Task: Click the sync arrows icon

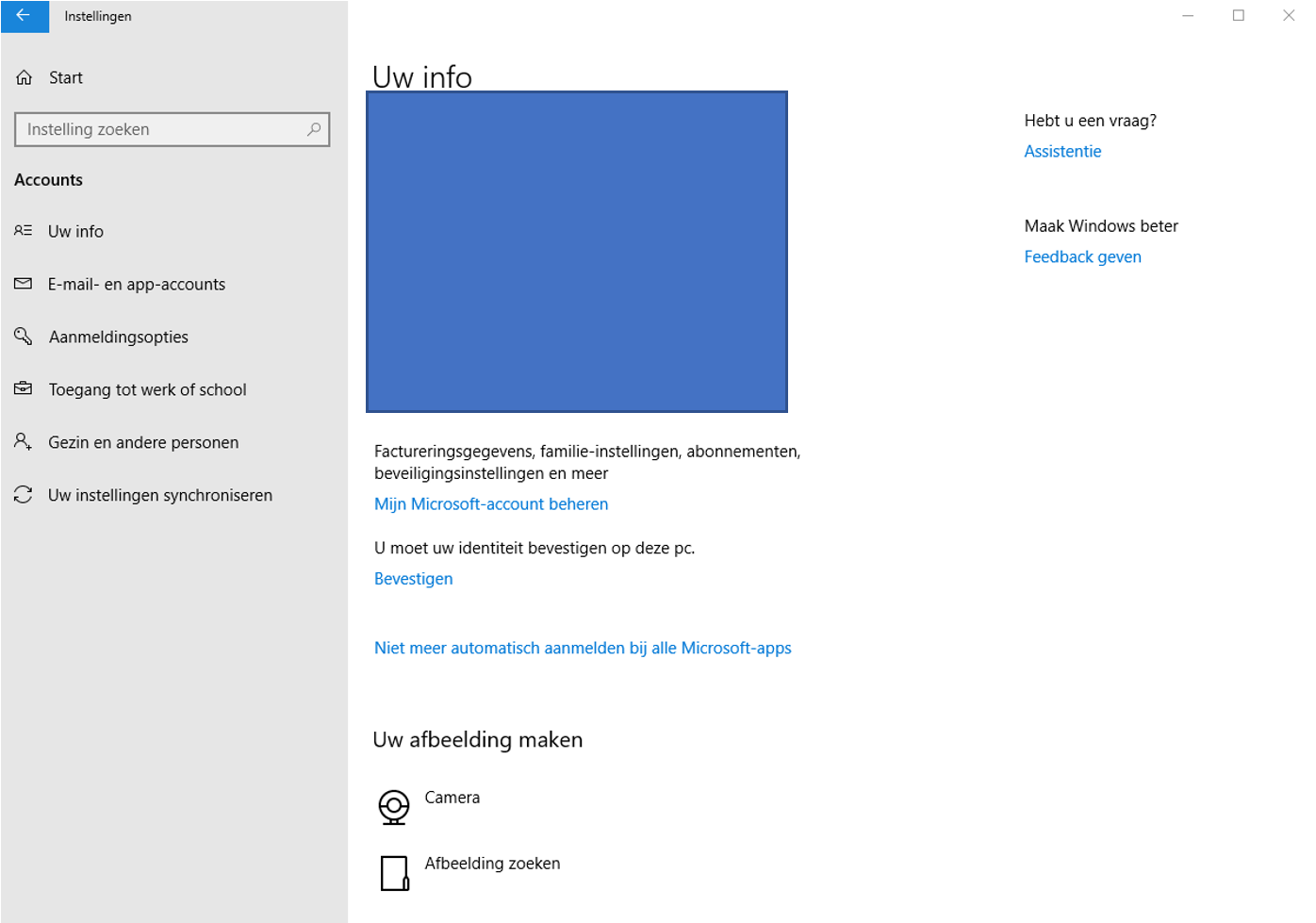Action: [24, 494]
